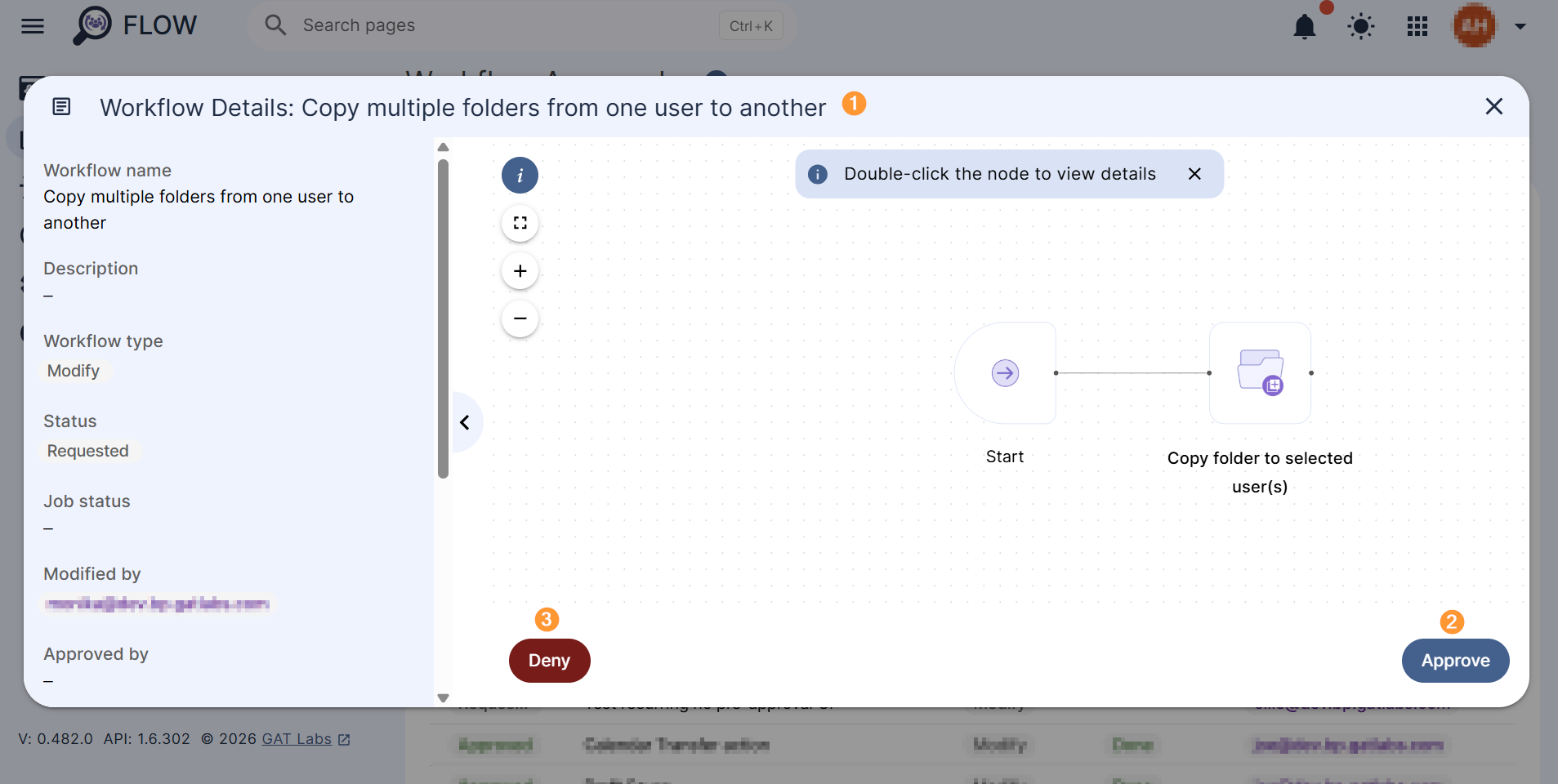Click the Start node label text

[1005, 457]
